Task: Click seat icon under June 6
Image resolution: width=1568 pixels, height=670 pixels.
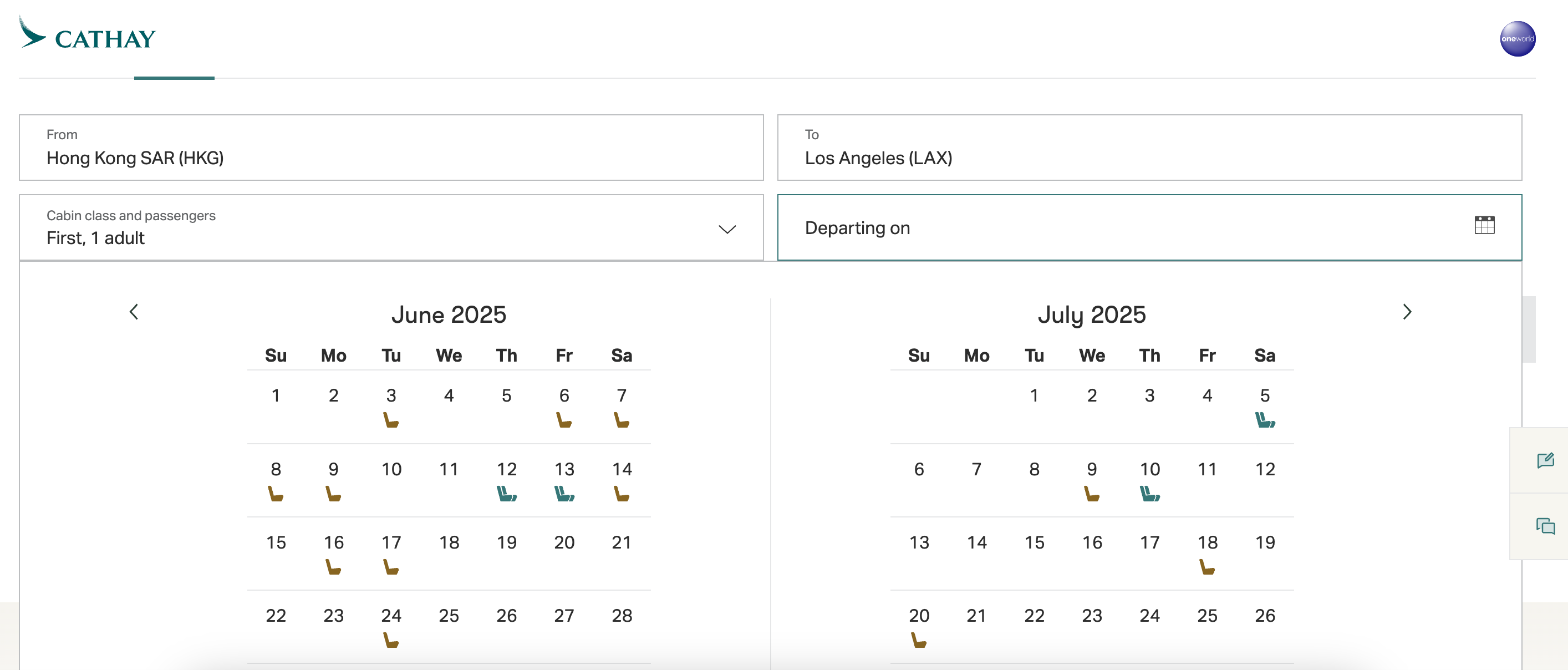Action: point(564,420)
